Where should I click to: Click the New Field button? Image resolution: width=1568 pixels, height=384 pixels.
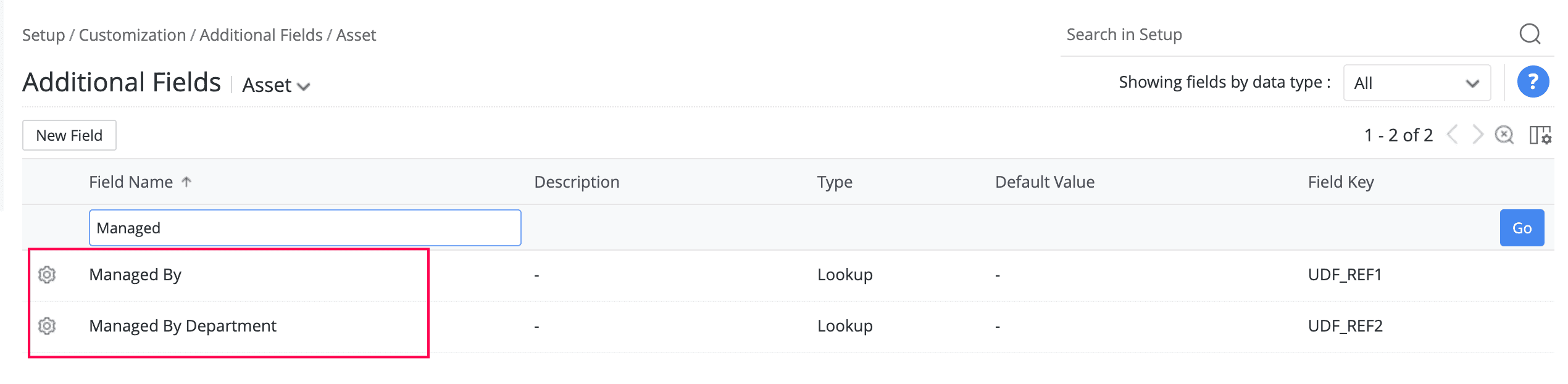pyautogui.click(x=69, y=135)
